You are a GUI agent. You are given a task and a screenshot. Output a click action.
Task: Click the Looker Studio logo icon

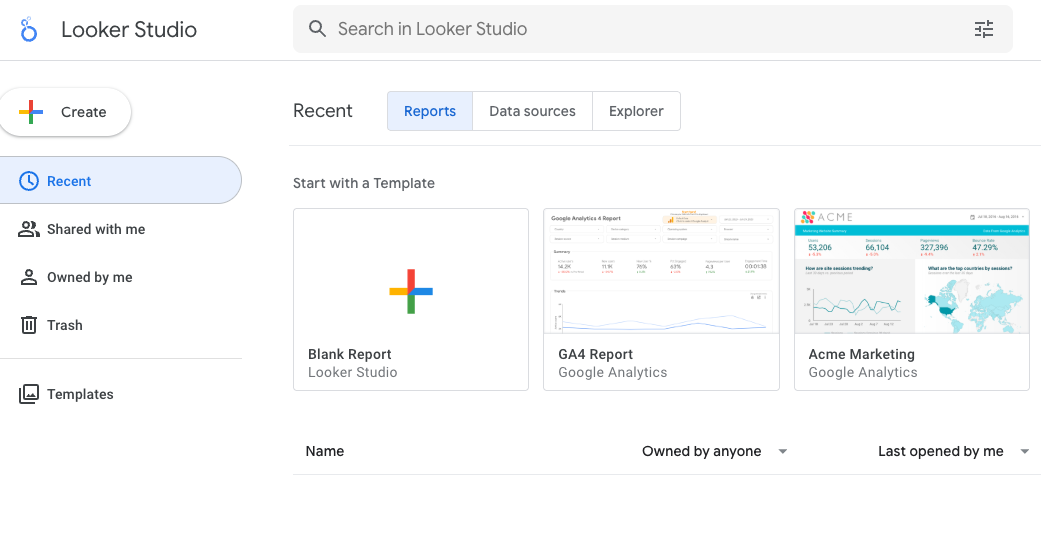point(29,30)
